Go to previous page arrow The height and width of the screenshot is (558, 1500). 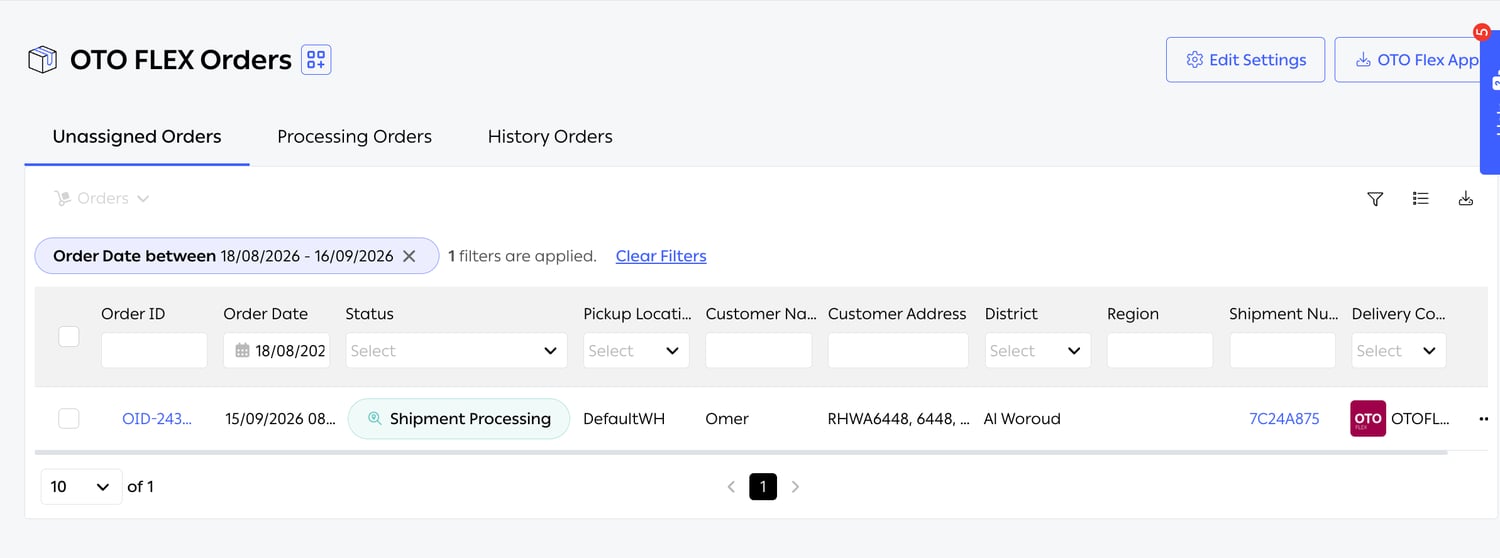[x=731, y=487]
